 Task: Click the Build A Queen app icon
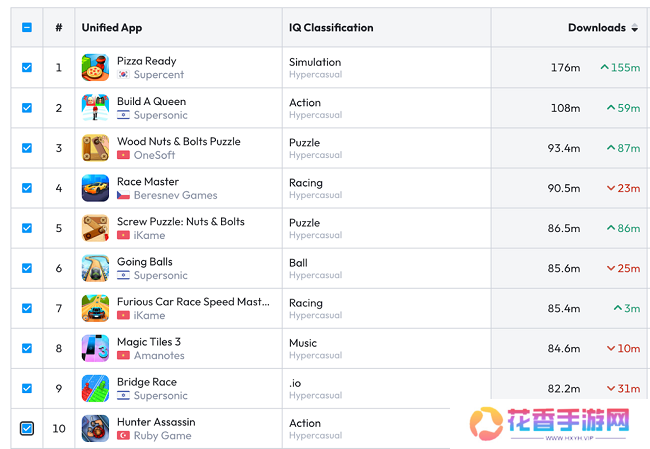click(95, 108)
